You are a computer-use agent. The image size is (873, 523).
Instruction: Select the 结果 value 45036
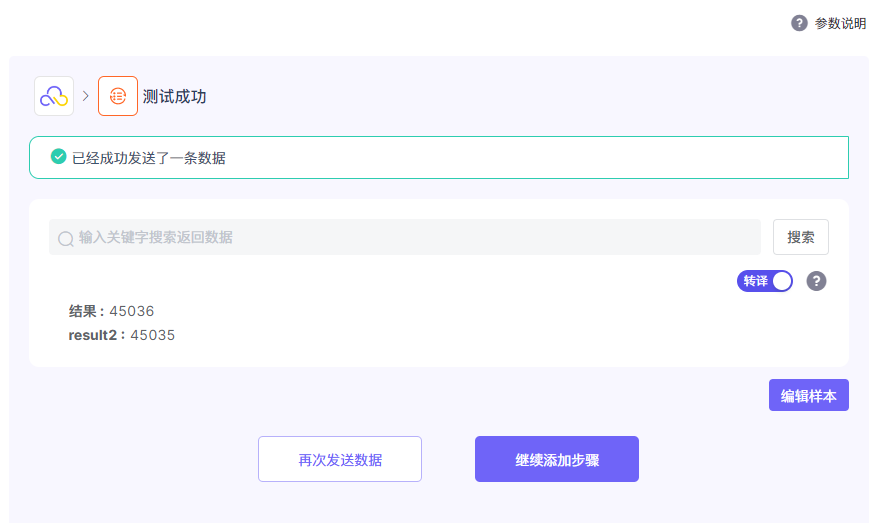[x=131, y=311]
